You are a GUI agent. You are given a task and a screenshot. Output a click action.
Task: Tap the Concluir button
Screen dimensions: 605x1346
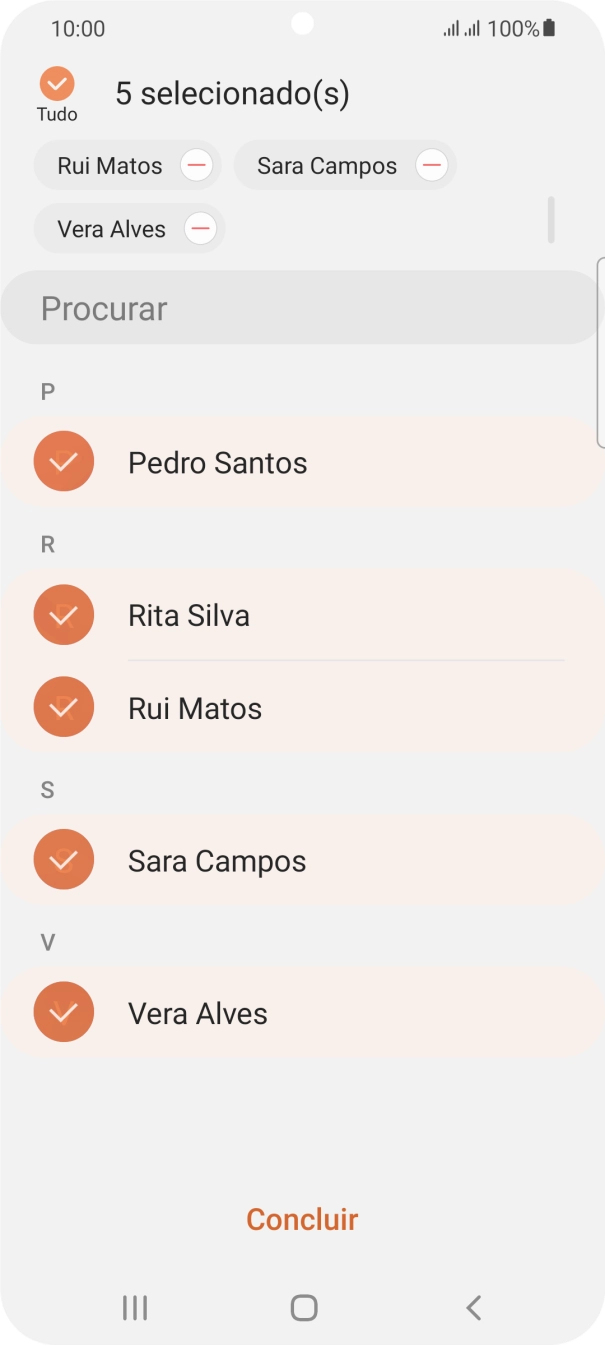(302, 1219)
